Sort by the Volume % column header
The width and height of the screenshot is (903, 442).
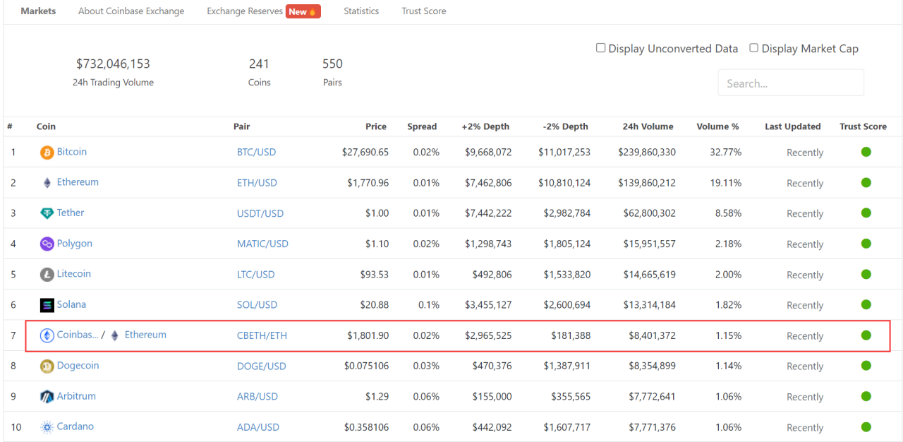pyautogui.click(x=718, y=127)
